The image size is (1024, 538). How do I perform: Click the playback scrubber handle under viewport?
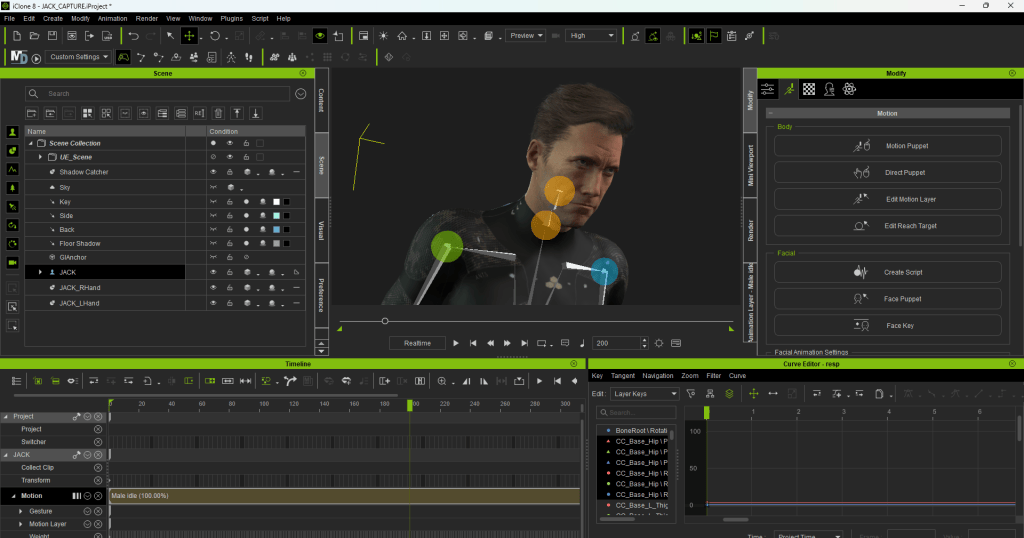(385, 321)
